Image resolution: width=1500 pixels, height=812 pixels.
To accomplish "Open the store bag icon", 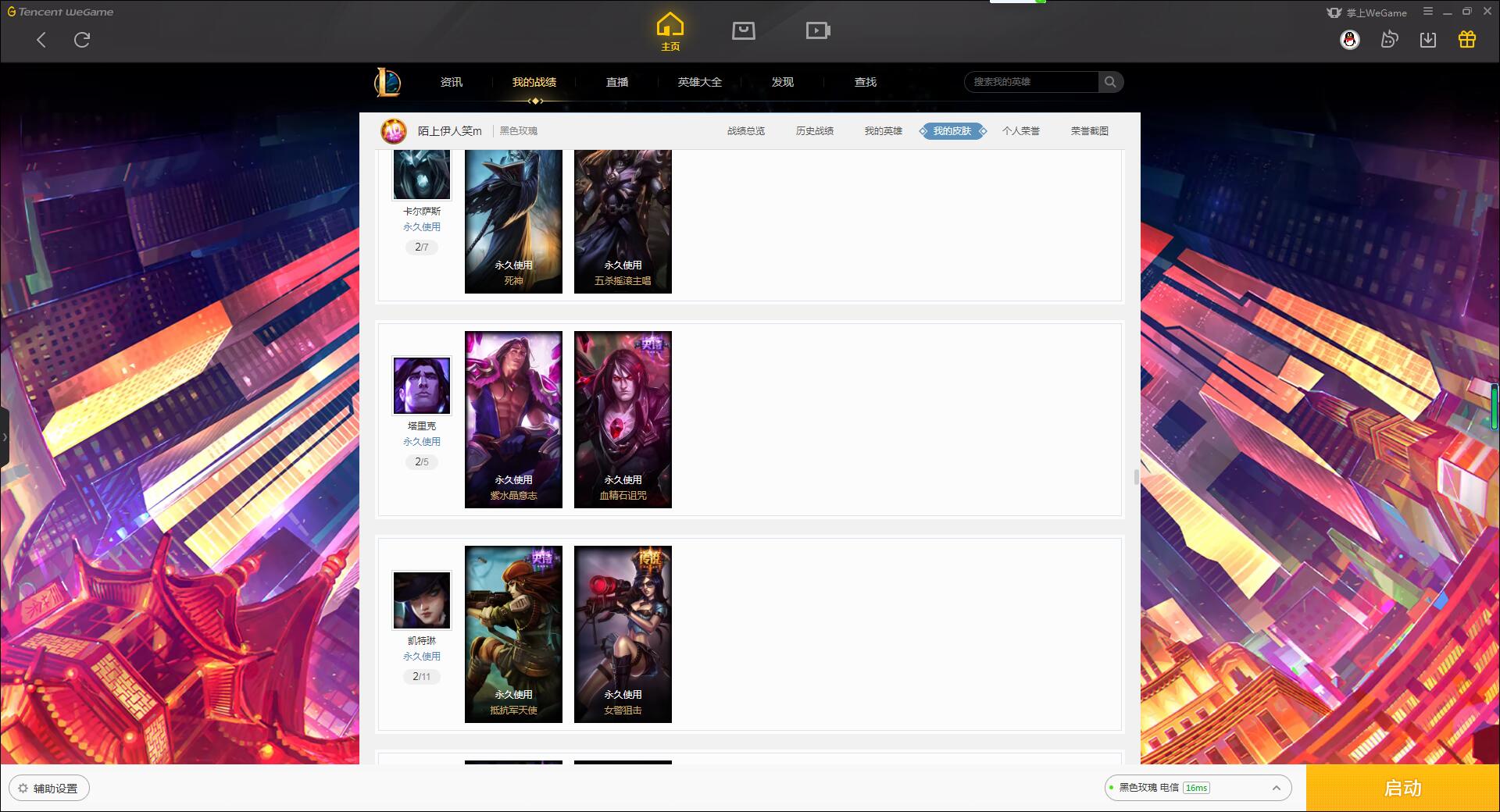I will point(744,30).
